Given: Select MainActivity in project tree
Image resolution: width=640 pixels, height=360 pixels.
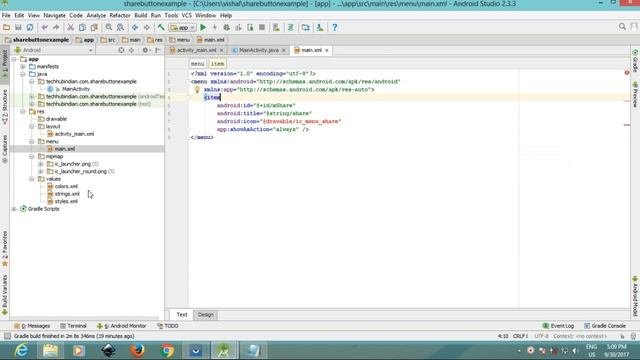Looking at the screenshot, I should tap(76, 89).
